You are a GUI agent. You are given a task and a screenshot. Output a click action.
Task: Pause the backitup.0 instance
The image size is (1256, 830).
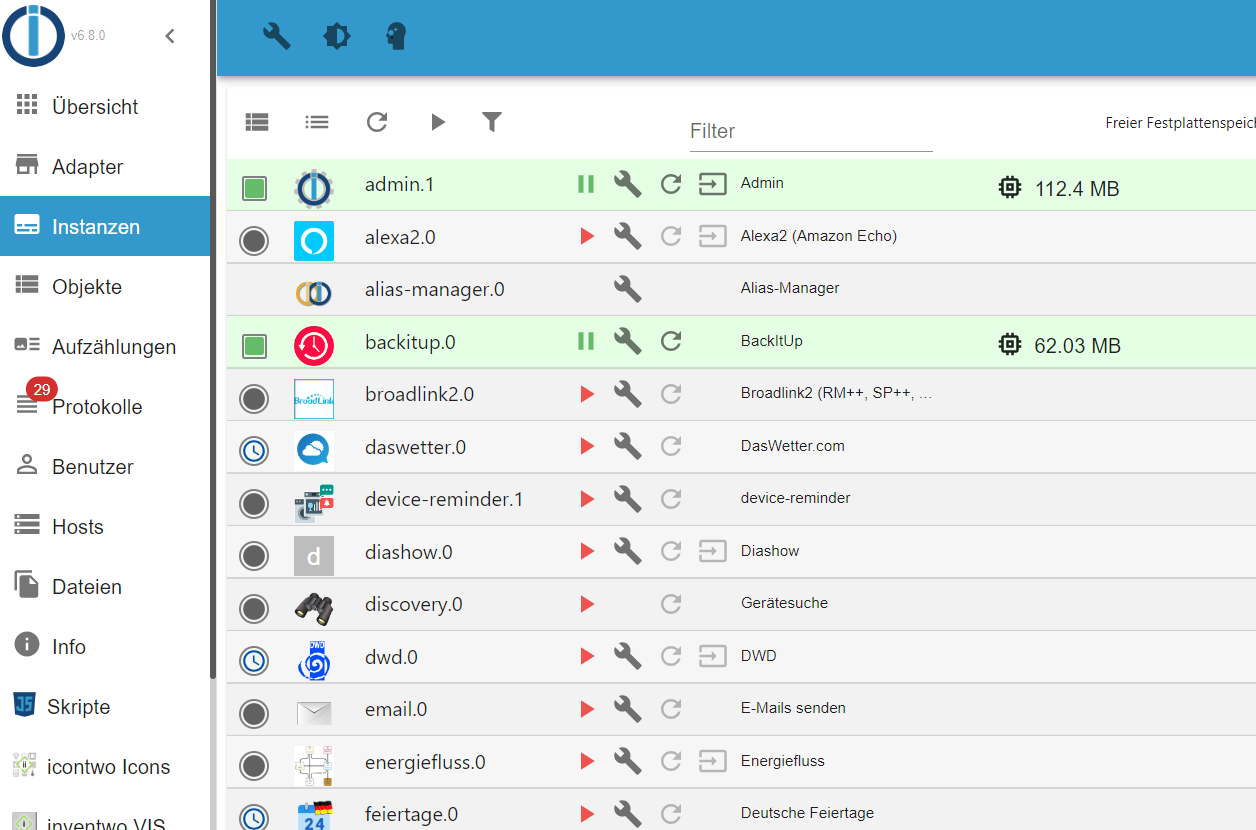coord(586,342)
